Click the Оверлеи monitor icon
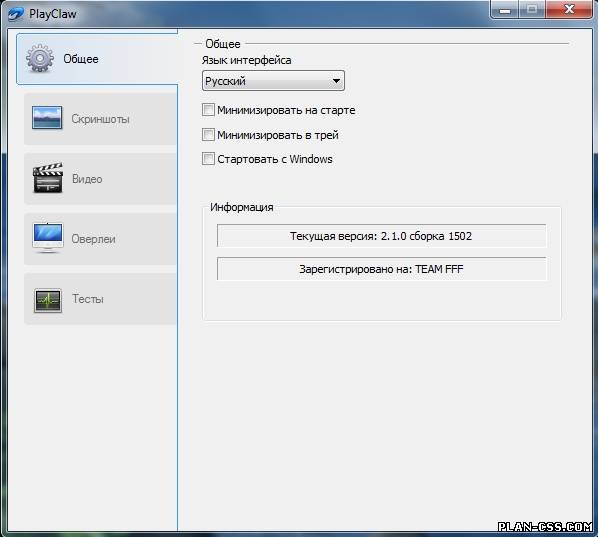The height and width of the screenshot is (537, 598). 48,238
